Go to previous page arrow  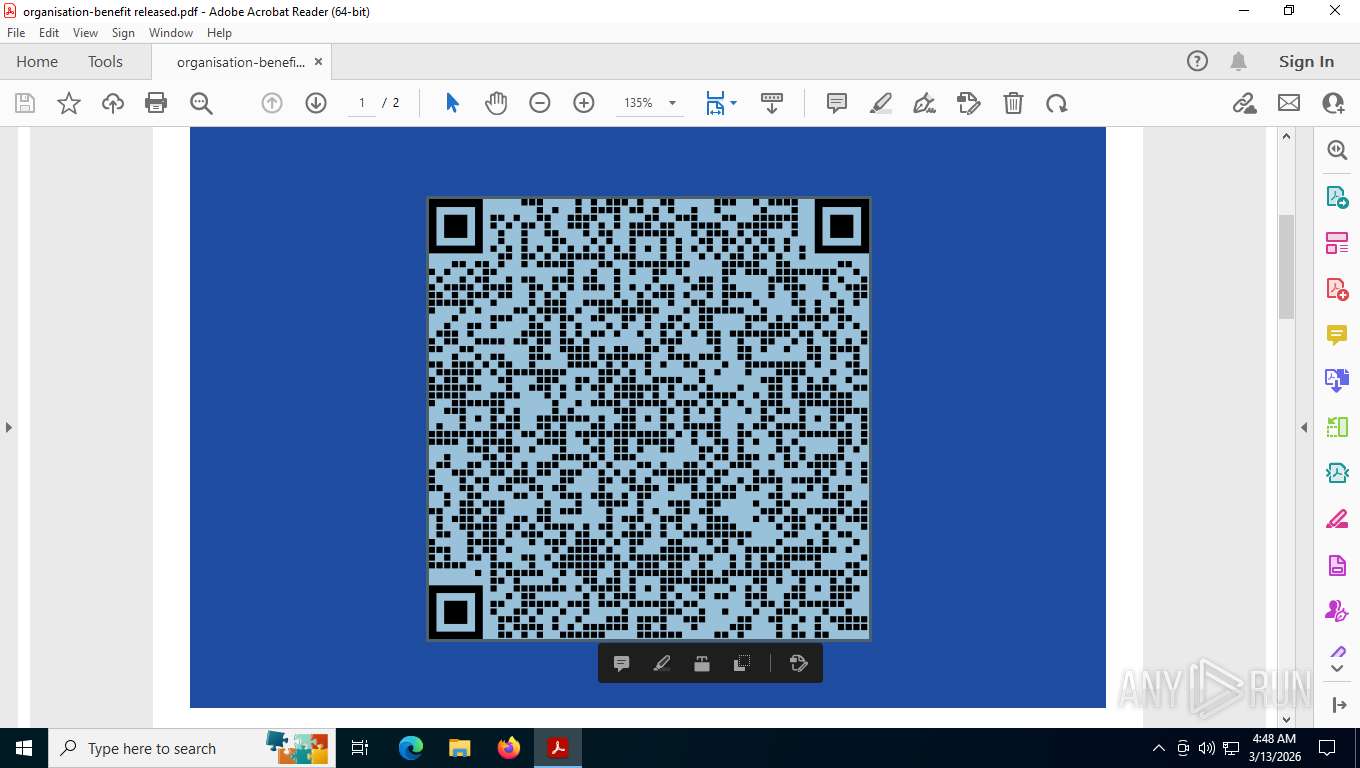click(272, 103)
